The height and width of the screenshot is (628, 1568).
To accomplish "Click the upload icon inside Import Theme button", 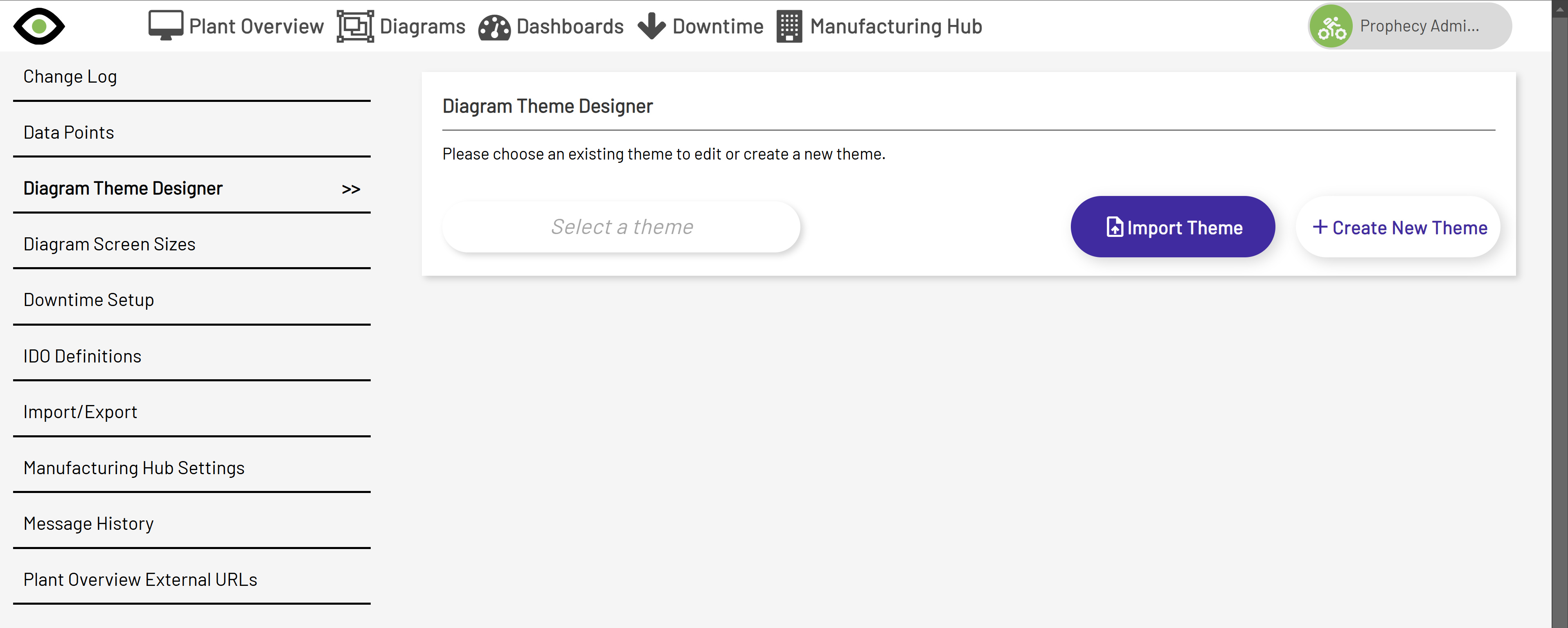I will click(x=1114, y=226).
